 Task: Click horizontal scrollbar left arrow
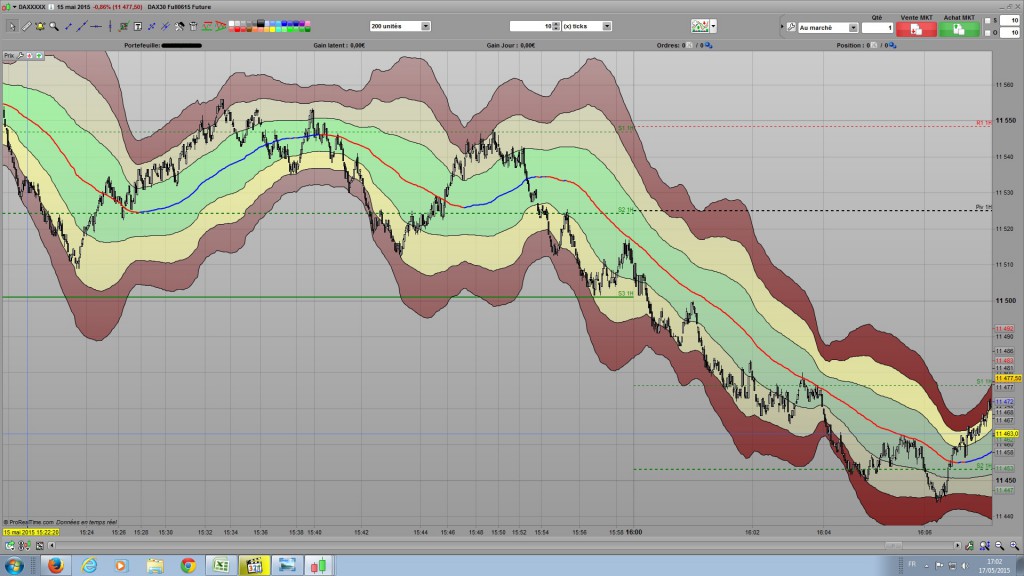coord(52,545)
